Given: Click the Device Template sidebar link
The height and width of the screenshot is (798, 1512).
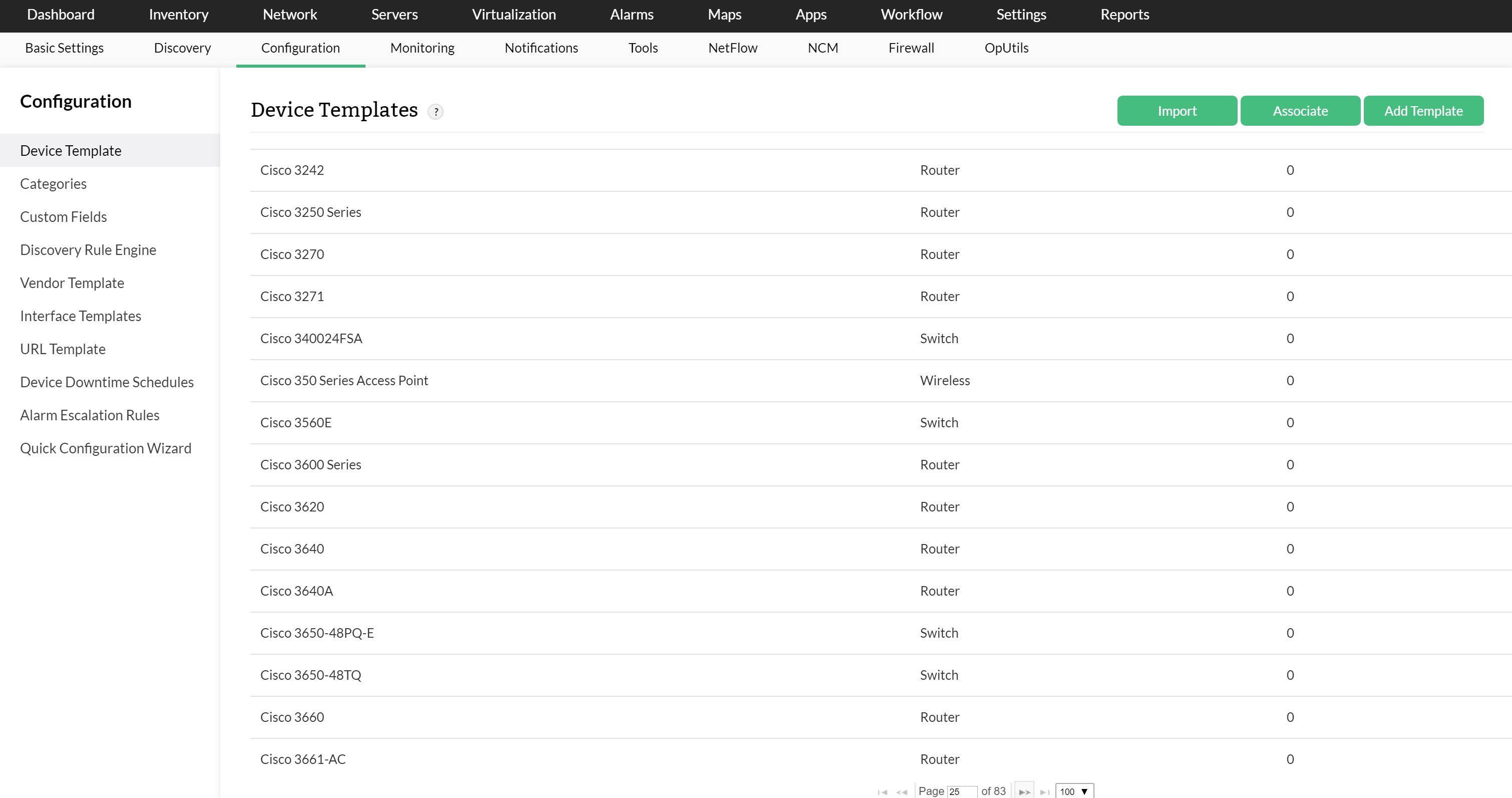Looking at the screenshot, I should [71, 150].
